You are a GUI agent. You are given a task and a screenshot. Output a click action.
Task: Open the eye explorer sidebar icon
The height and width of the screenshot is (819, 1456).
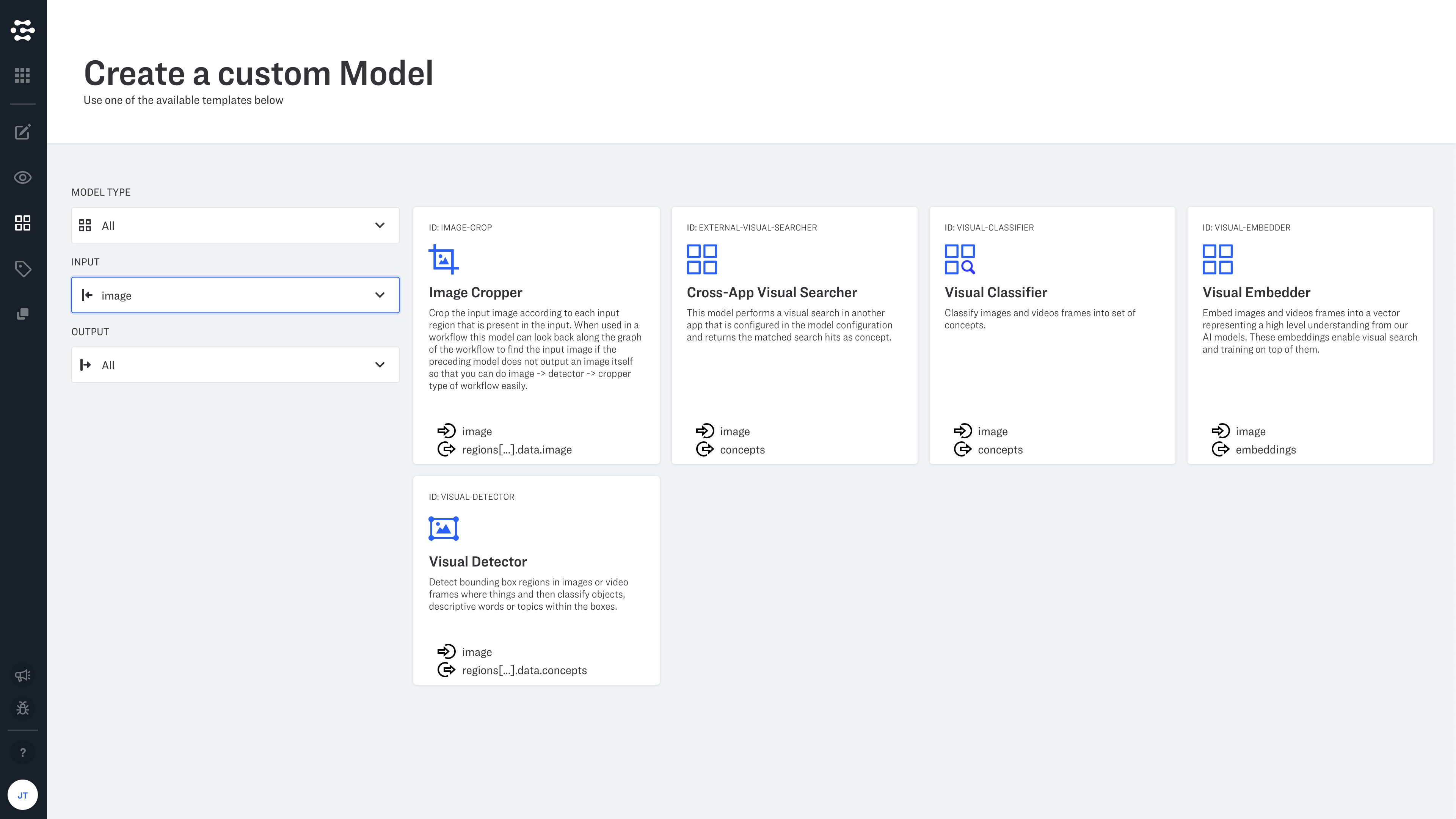point(23,177)
